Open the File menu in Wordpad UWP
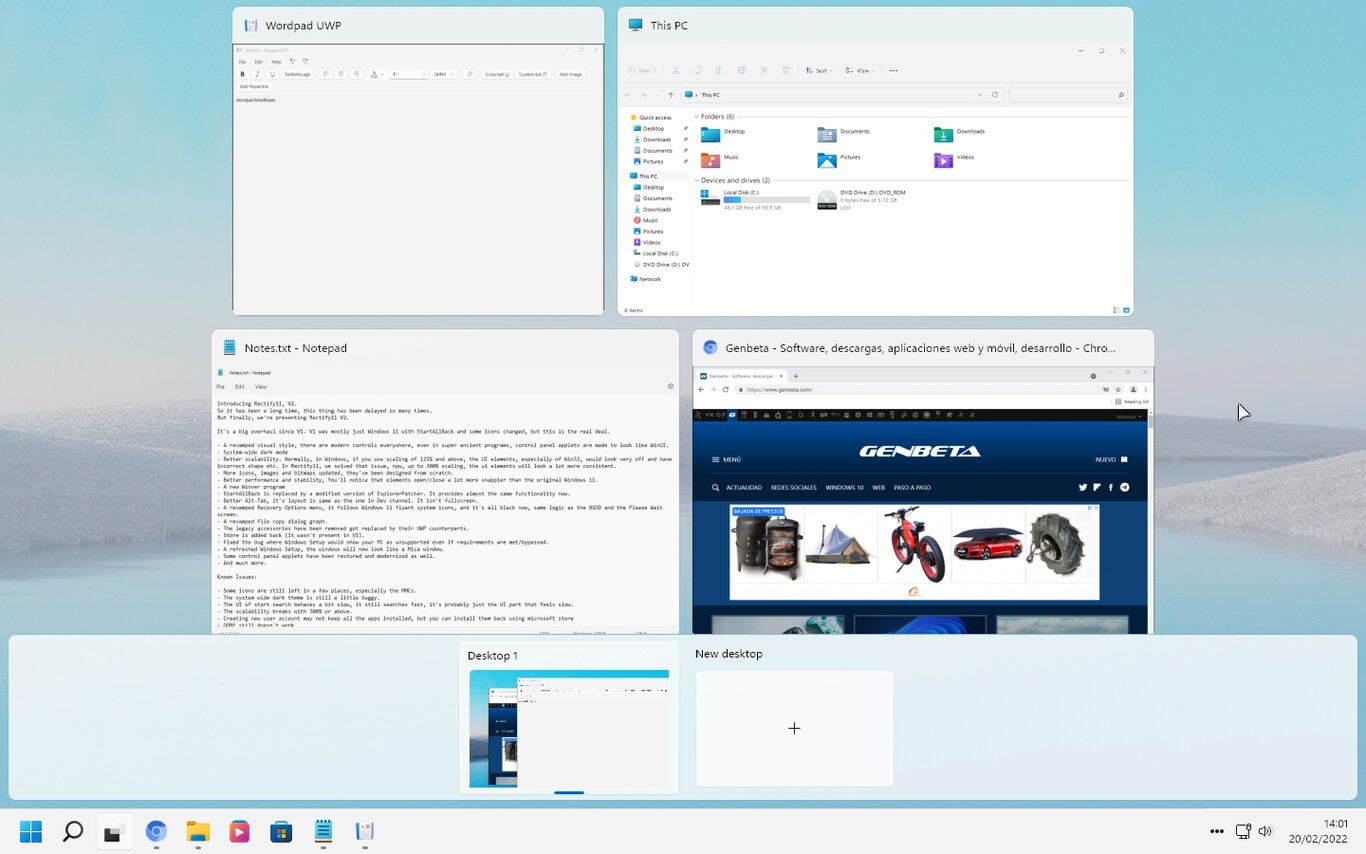1366x854 pixels. point(242,60)
